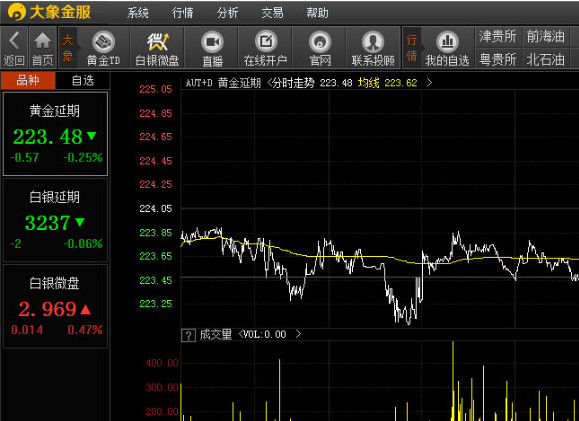Click the 北石油 market button
The height and width of the screenshot is (421, 579).
point(546,59)
